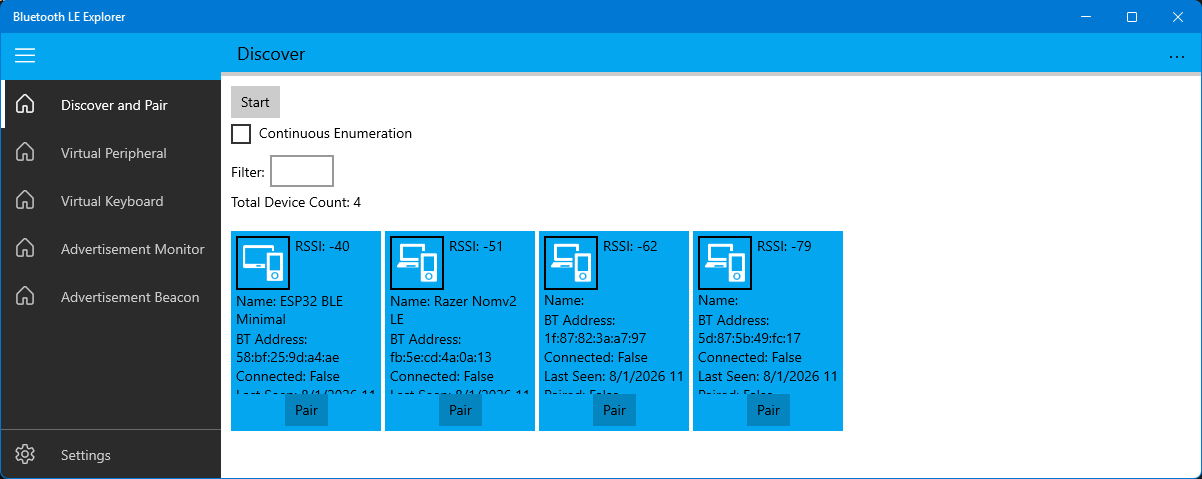Select the address 1f:87:82:3a:a7:97
This screenshot has width=1202, height=479.
point(595,338)
